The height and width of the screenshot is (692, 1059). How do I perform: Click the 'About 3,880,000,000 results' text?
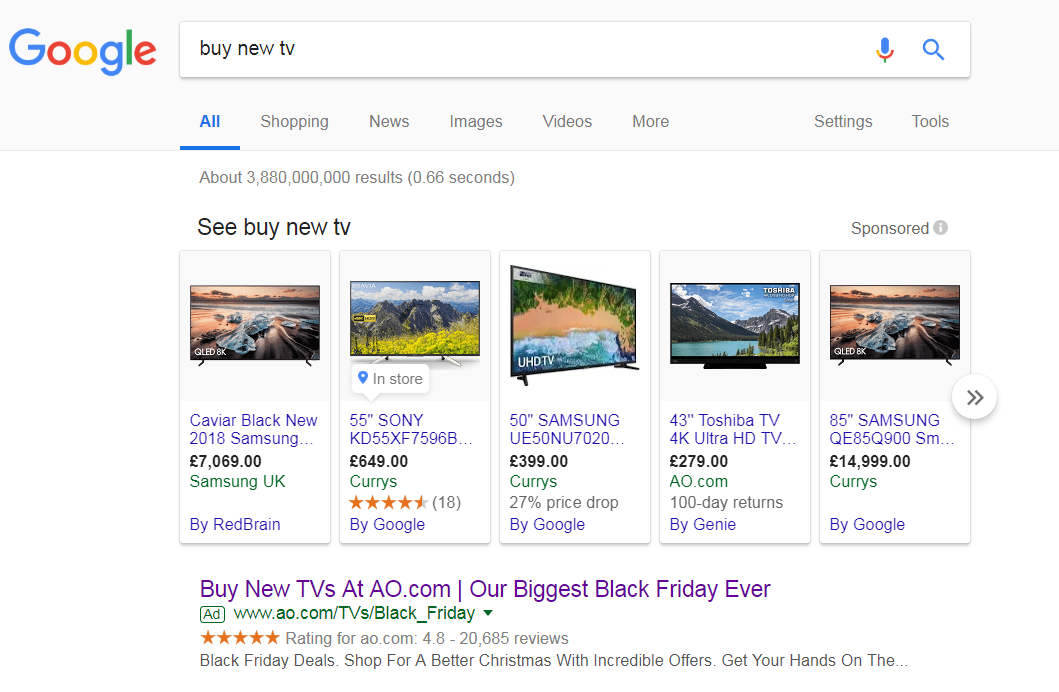coord(357,178)
